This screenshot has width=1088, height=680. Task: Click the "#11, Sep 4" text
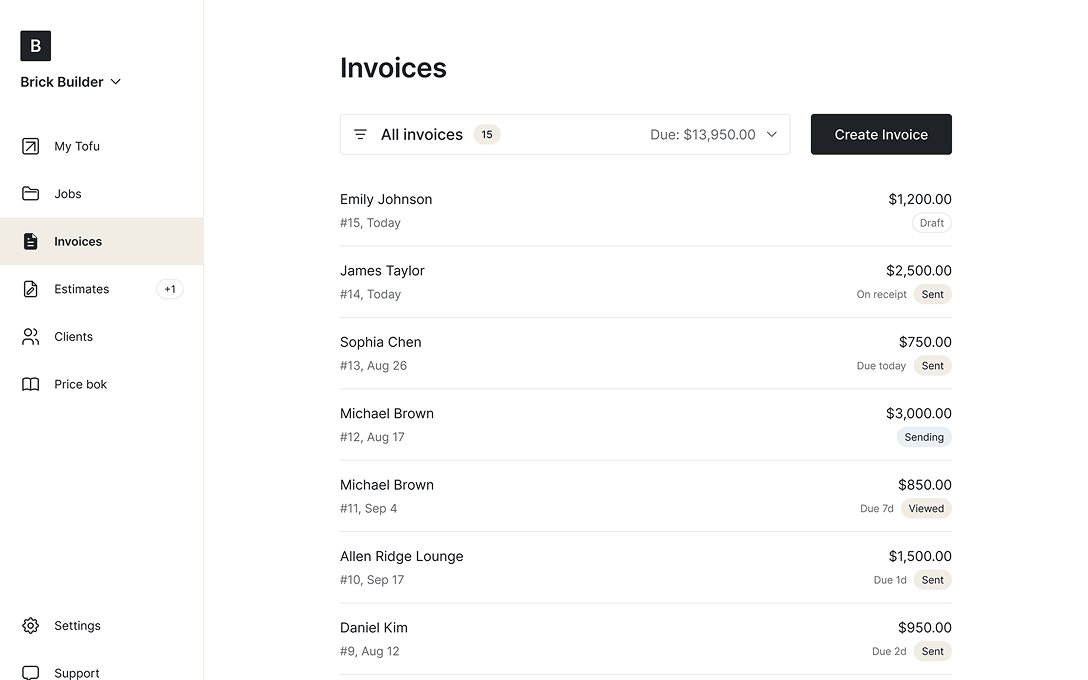368,509
